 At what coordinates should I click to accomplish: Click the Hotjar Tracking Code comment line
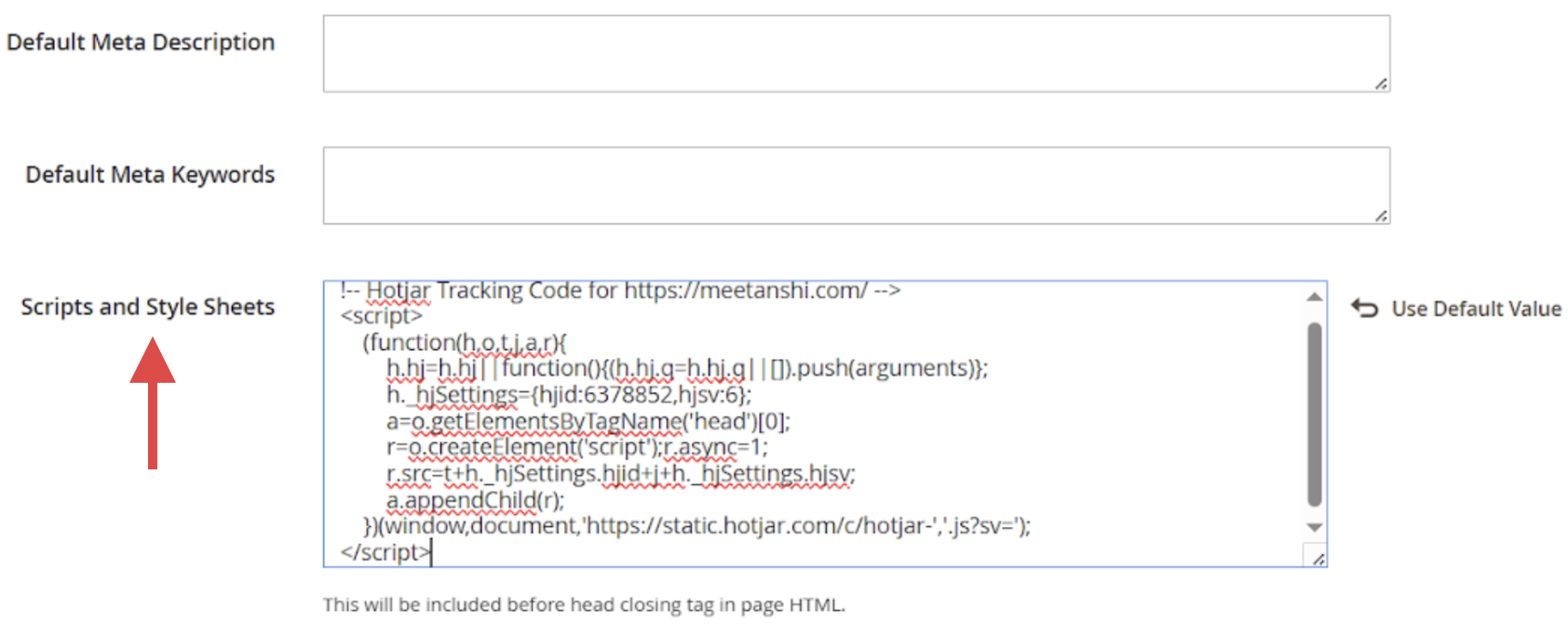[x=620, y=291]
